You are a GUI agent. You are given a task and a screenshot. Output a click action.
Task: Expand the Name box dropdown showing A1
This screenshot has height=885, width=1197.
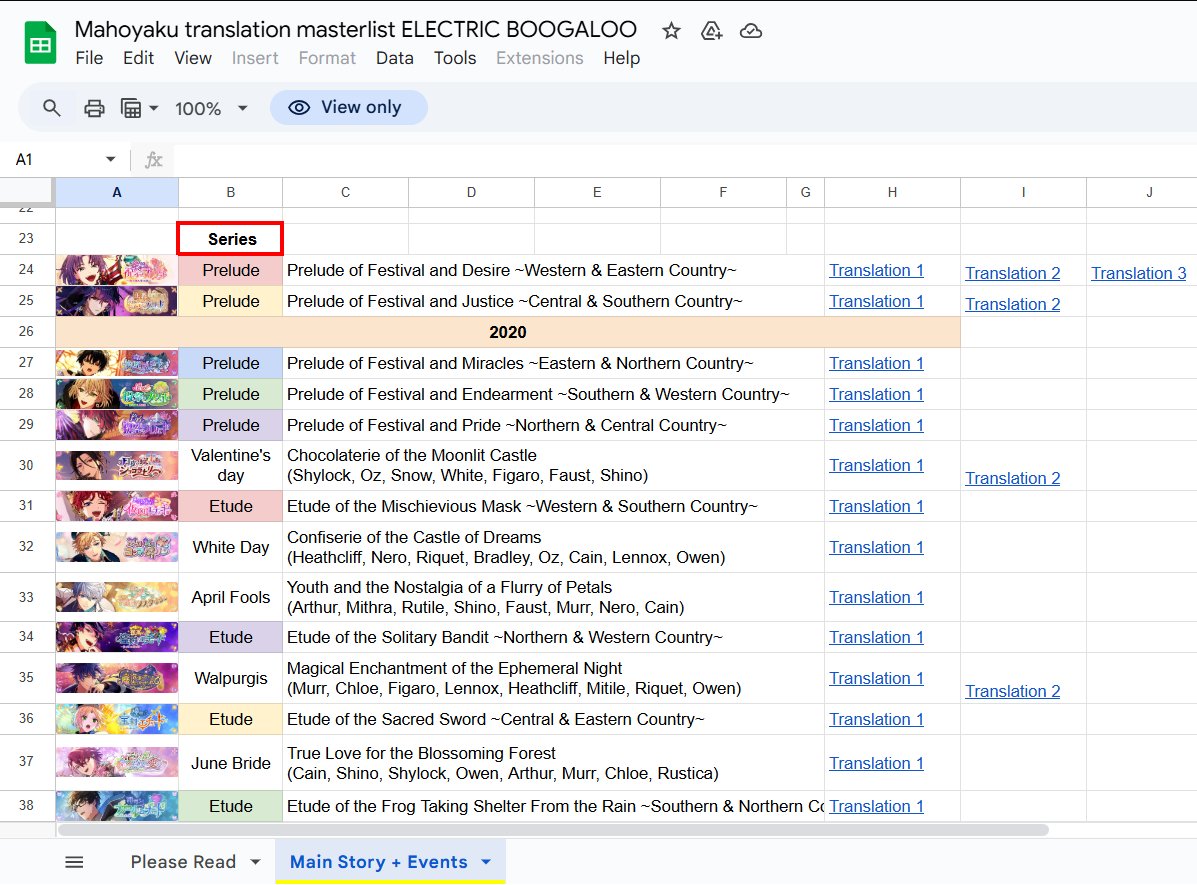(x=110, y=159)
